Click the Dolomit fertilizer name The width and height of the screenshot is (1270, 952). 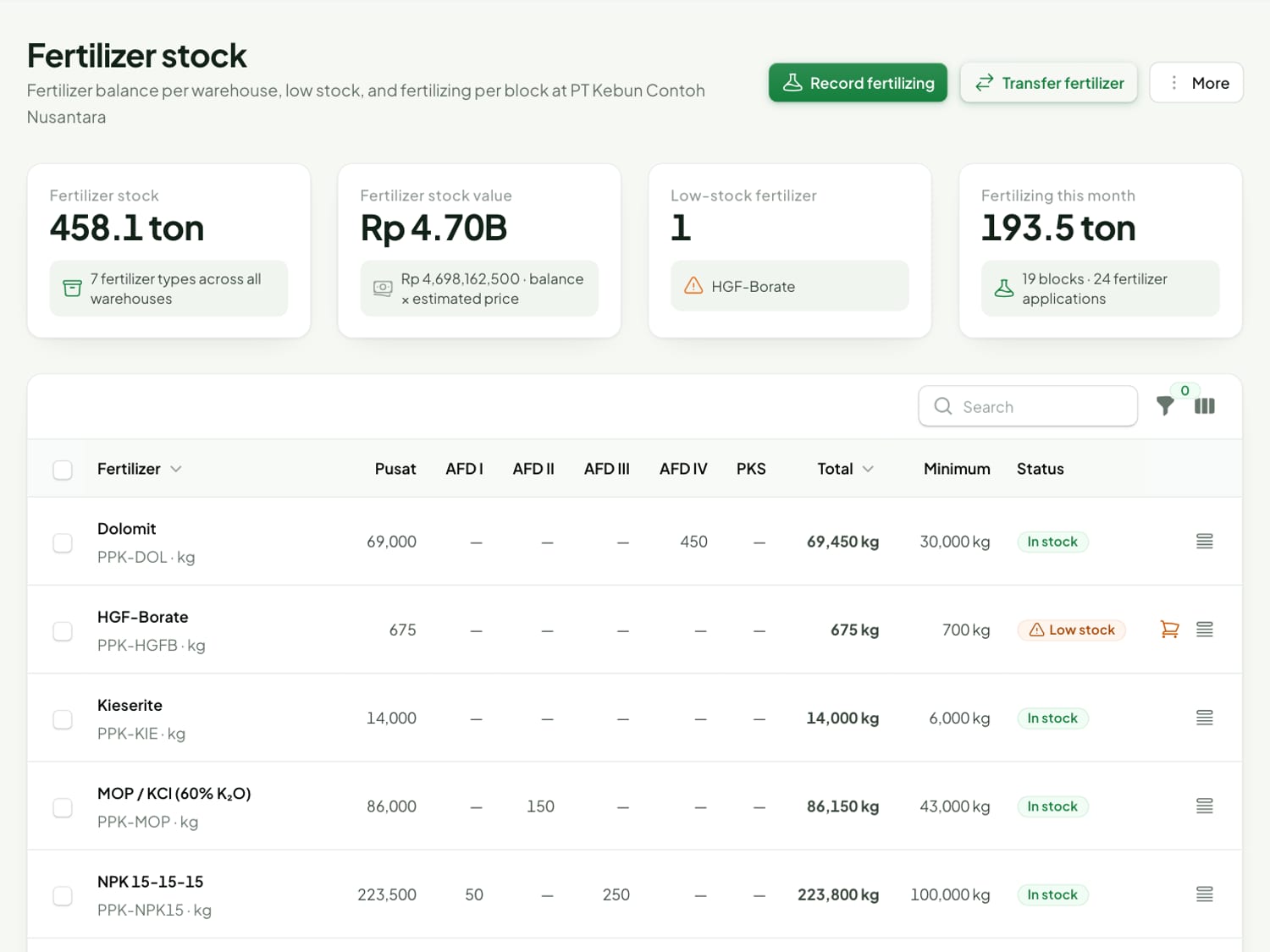[x=127, y=529]
